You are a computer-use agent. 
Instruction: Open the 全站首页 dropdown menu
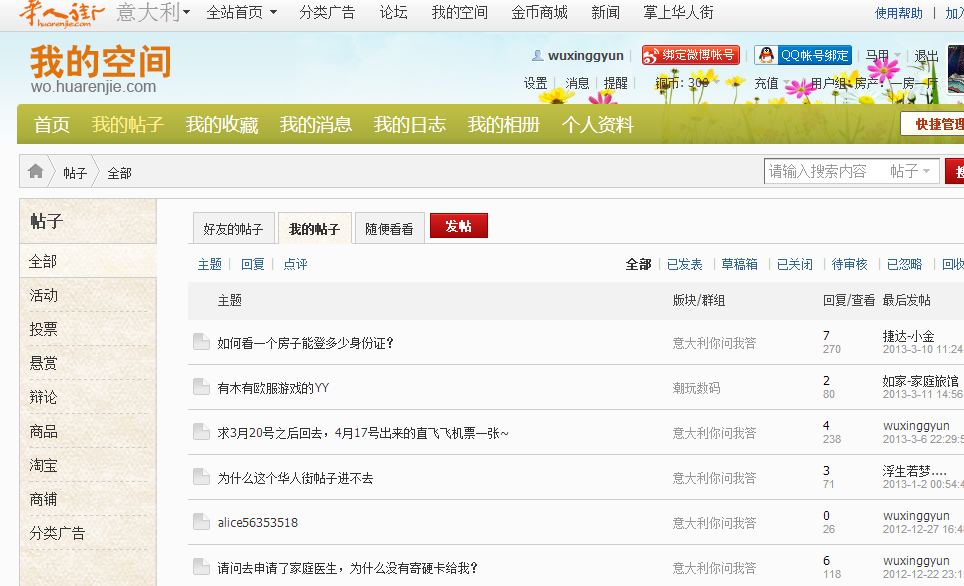click(242, 12)
